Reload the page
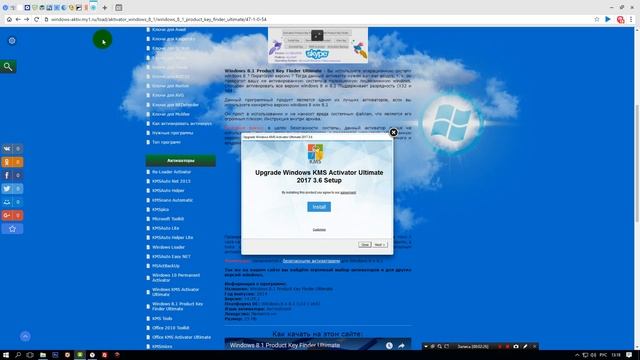The image size is (640, 360). point(36,19)
